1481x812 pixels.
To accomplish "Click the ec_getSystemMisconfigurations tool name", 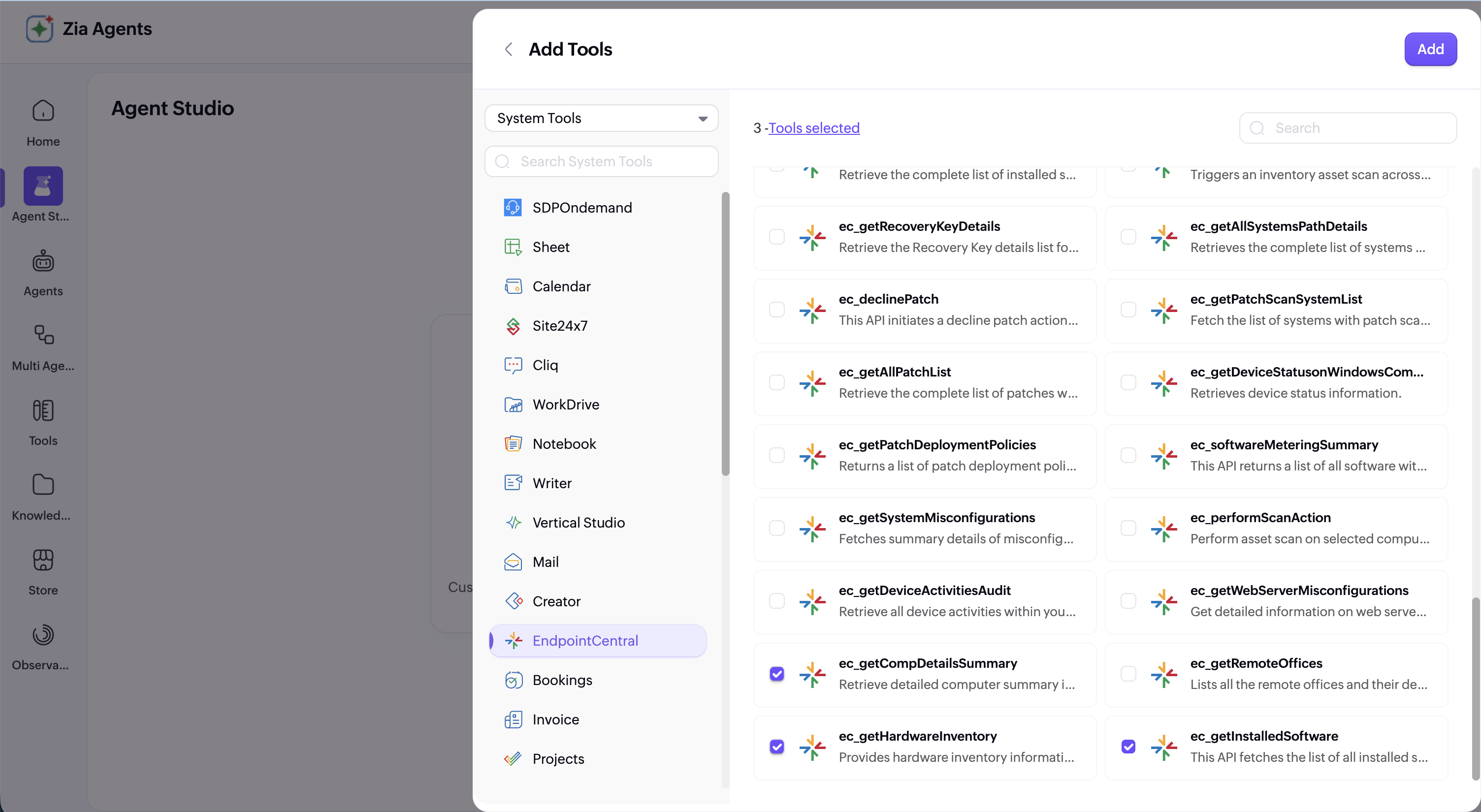I will [936, 517].
